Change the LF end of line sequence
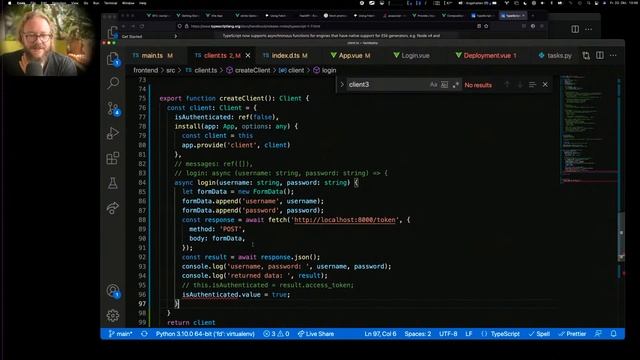The image size is (640, 360). tap(469, 334)
